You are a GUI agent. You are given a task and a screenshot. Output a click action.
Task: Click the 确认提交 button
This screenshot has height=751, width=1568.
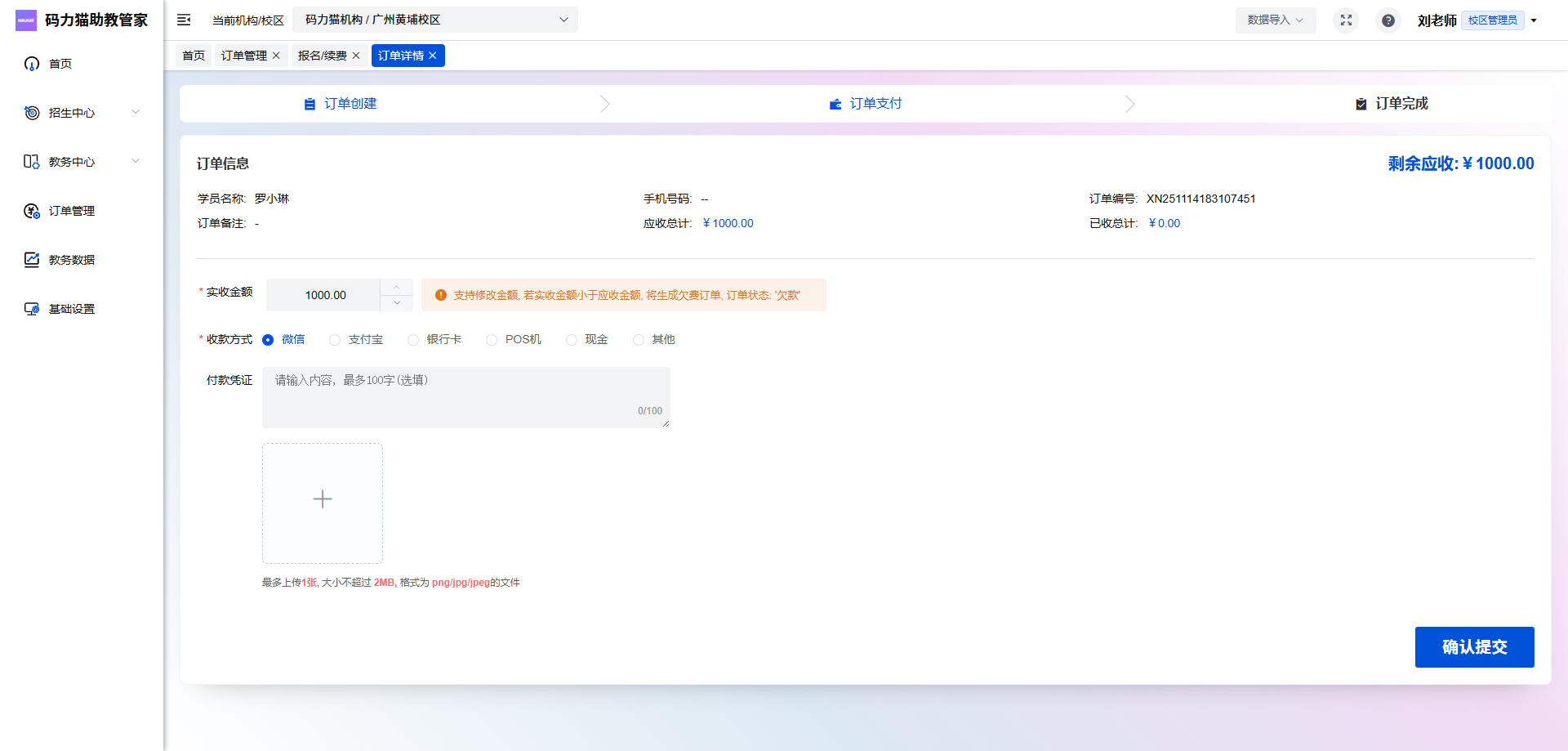[x=1474, y=647]
